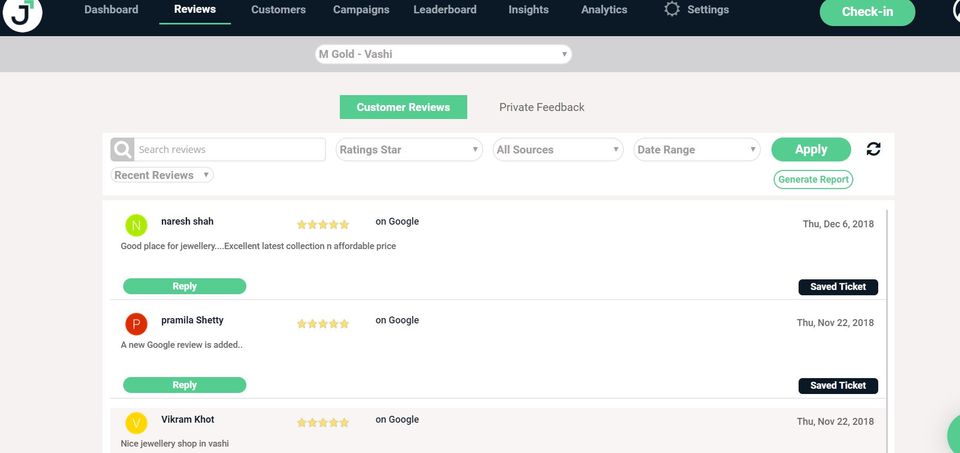Screen dimensions: 960x453
Task: Open the Ratings Star dropdown
Action: [x=409, y=150]
